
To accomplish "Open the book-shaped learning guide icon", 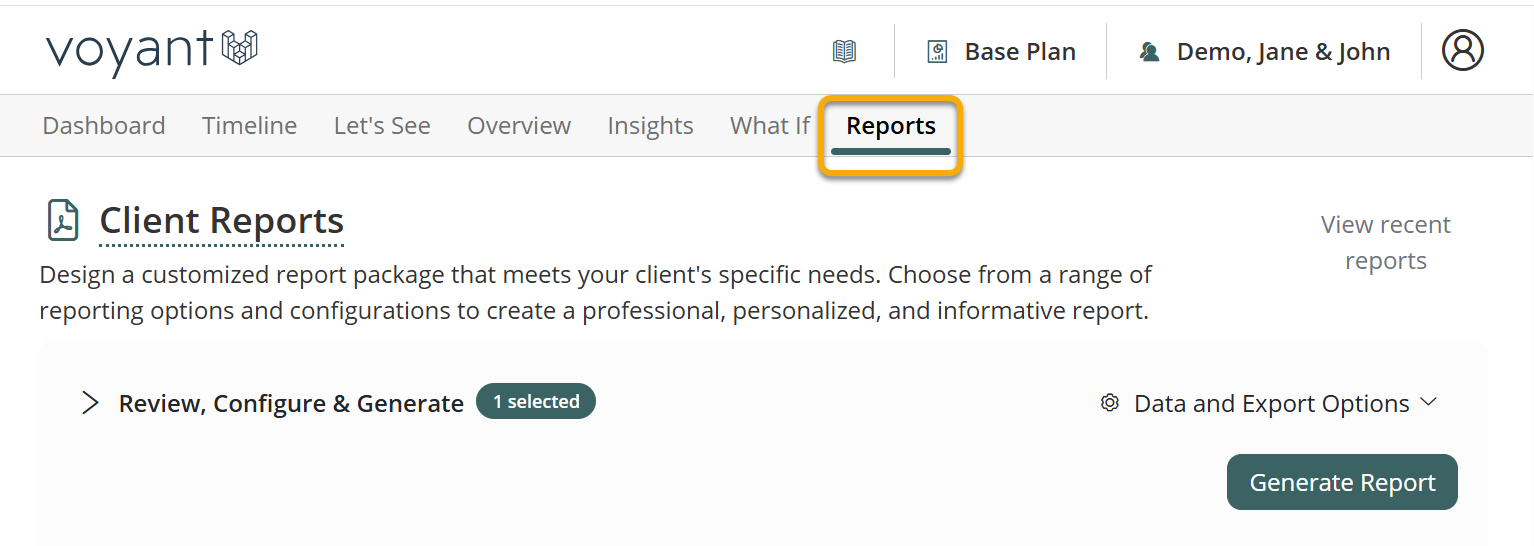I will 844,52.
